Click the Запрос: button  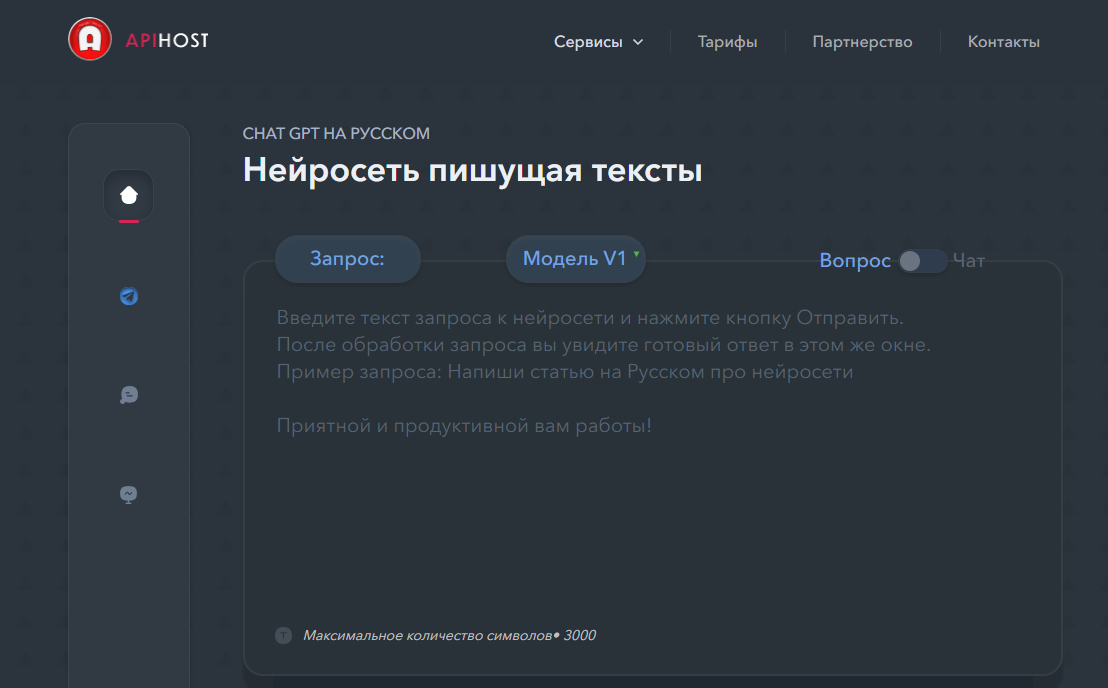pyautogui.click(x=347, y=259)
